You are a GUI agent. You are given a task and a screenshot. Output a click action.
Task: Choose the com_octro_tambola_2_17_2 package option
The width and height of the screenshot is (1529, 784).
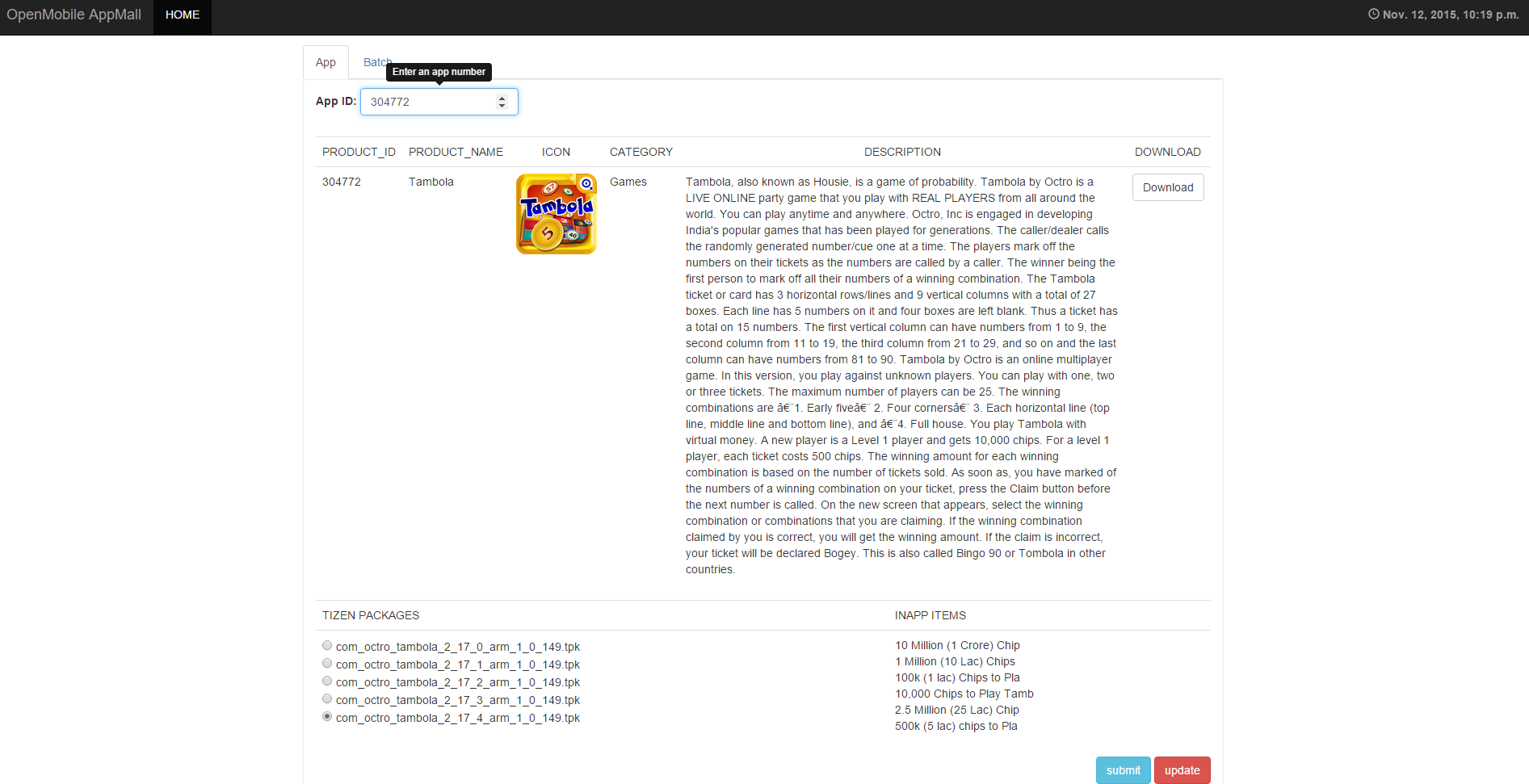(x=327, y=681)
